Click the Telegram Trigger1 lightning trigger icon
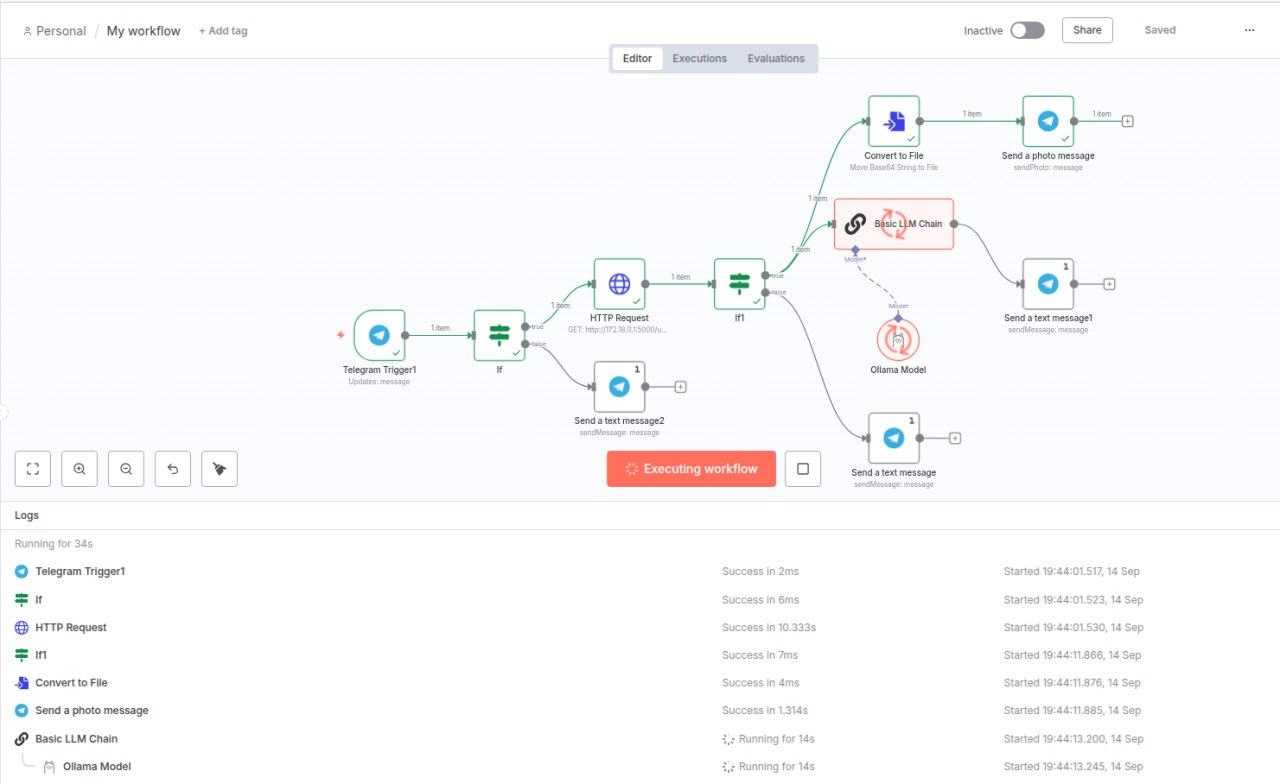The image size is (1280, 784). point(341,335)
